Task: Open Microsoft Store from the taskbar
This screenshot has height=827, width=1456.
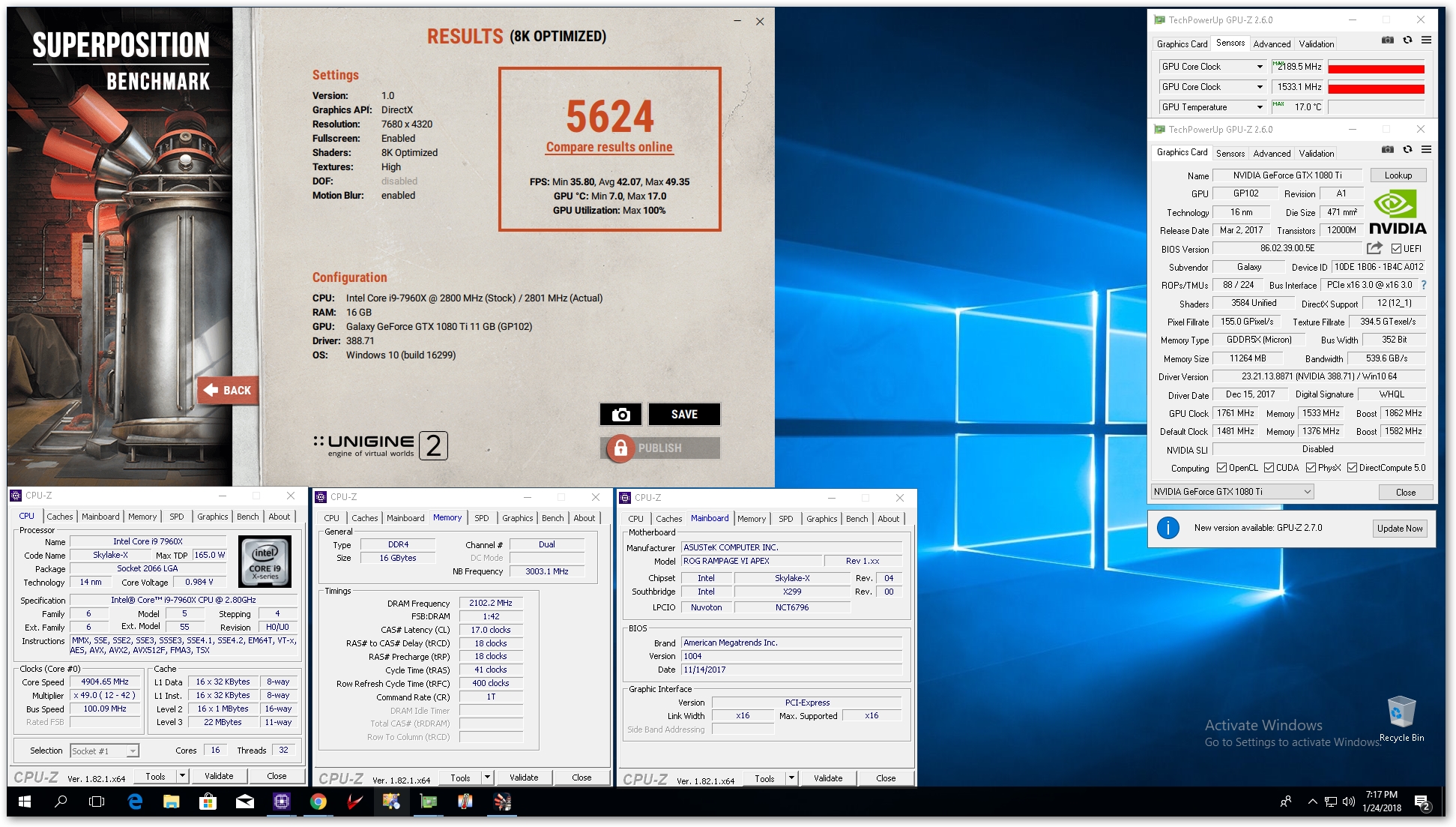Action: coord(208,802)
